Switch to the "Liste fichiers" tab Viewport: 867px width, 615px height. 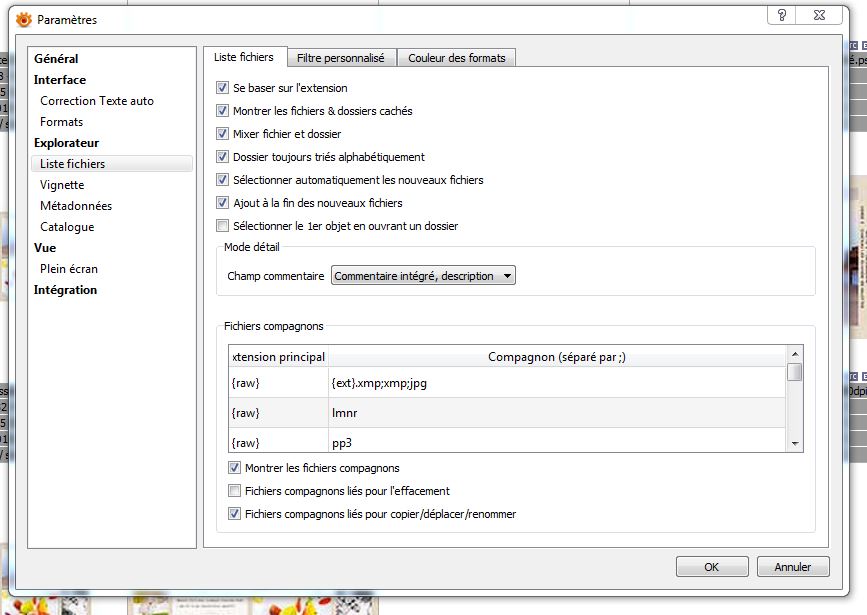click(x=244, y=57)
